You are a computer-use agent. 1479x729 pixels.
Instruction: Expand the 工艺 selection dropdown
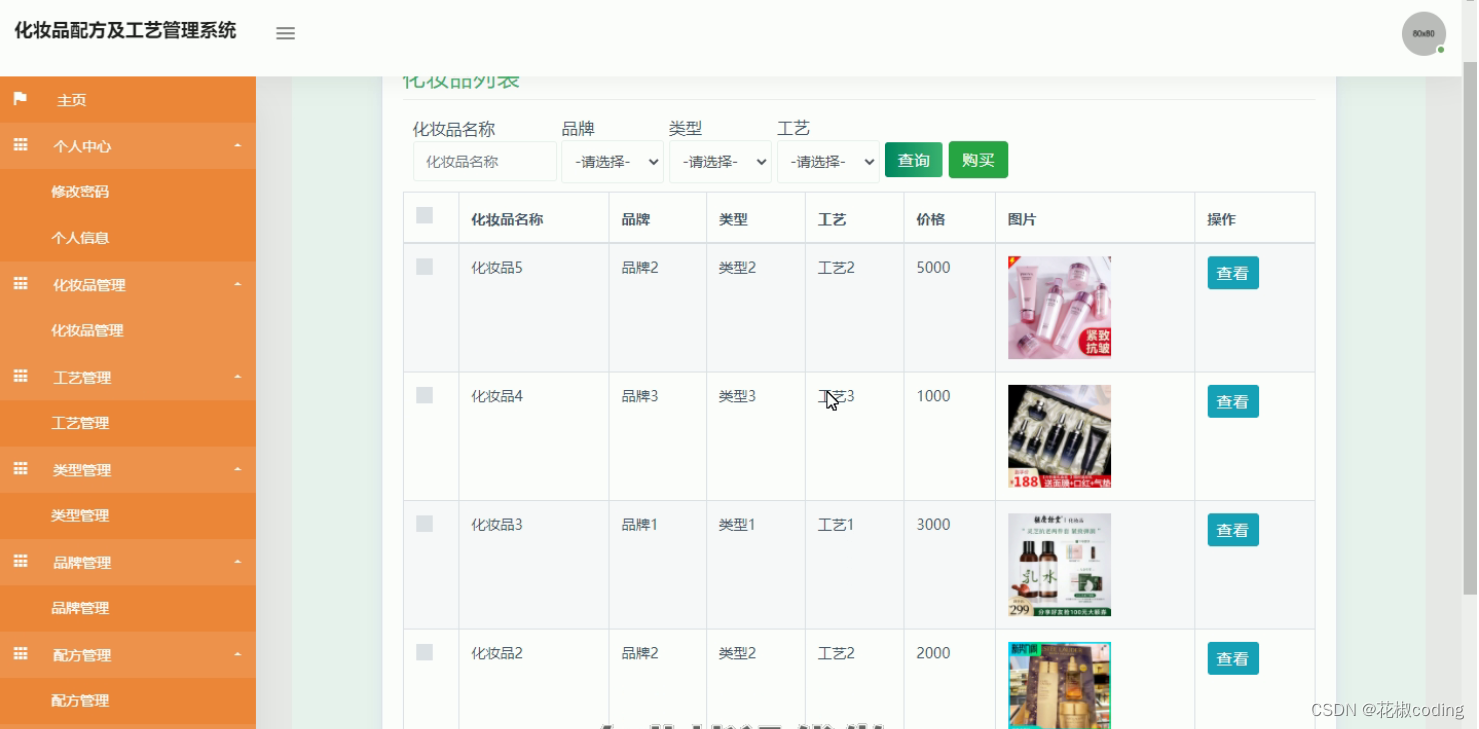point(827,160)
